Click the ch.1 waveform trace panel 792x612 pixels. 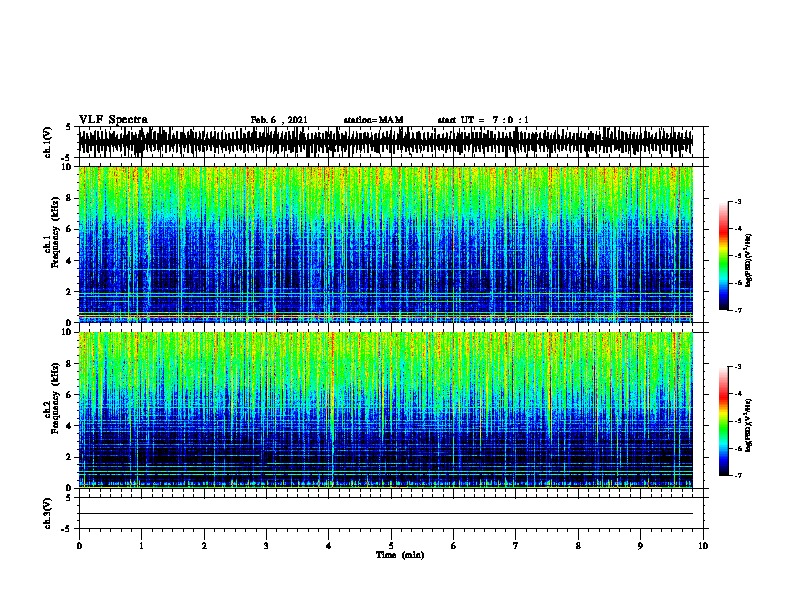390,142
